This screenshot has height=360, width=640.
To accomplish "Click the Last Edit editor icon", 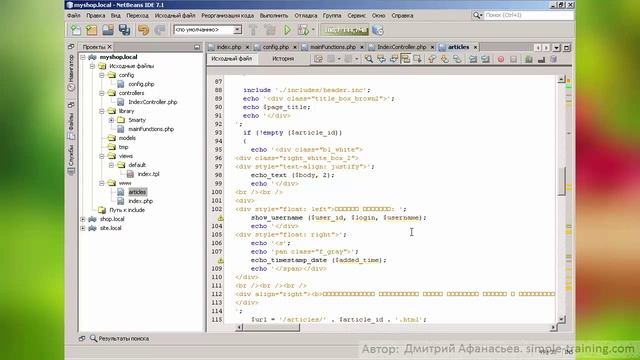I will point(318,59).
